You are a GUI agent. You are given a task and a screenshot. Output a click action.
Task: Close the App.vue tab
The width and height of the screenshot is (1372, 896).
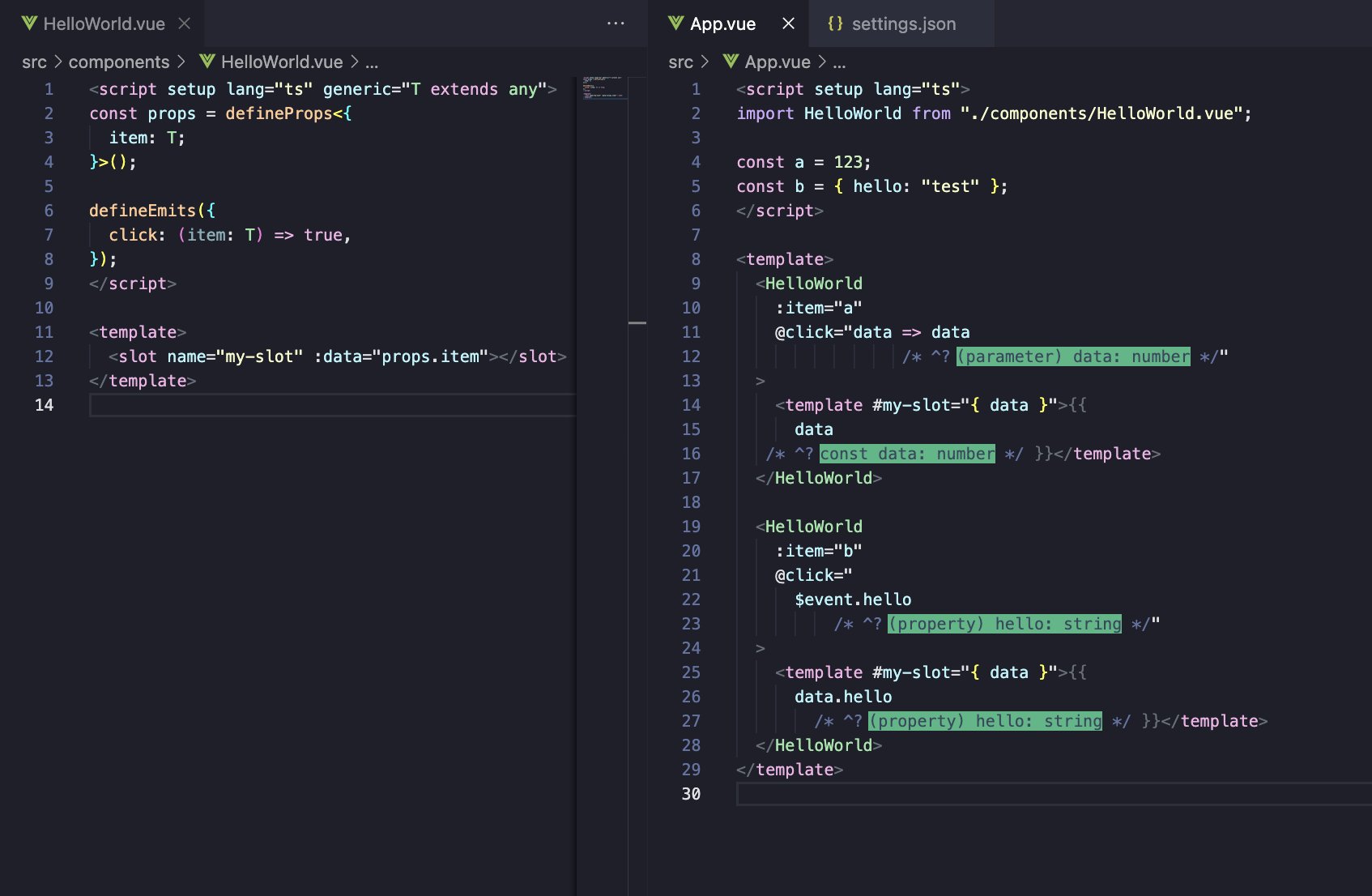(x=788, y=23)
